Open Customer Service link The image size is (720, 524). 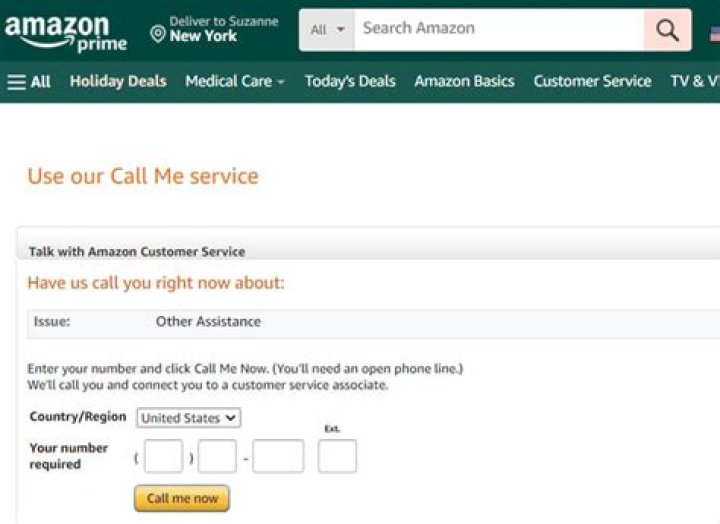(x=592, y=82)
